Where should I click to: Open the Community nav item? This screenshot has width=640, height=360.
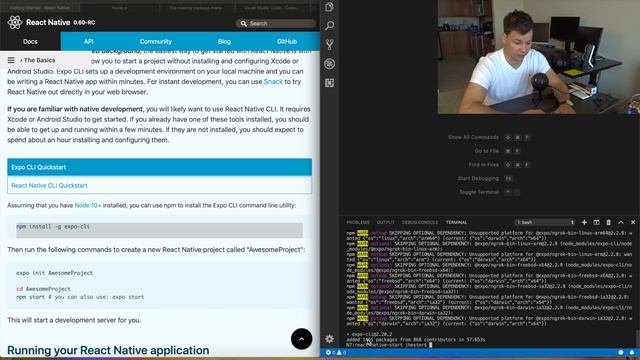pos(156,42)
